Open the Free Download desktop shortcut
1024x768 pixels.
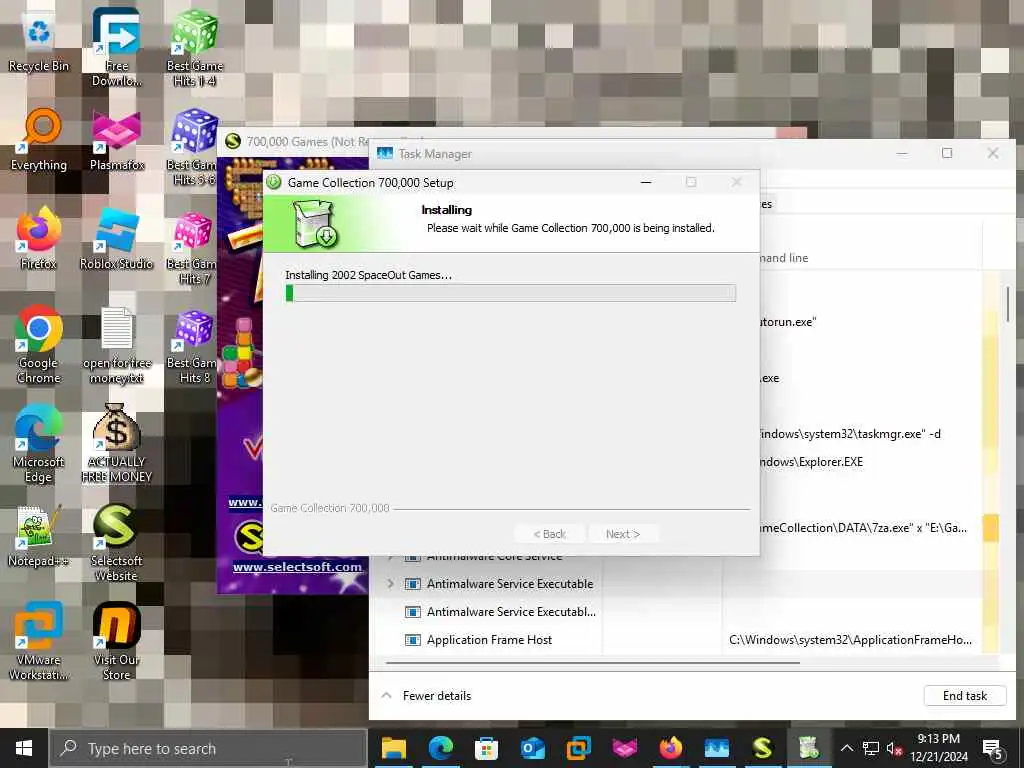[116, 47]
